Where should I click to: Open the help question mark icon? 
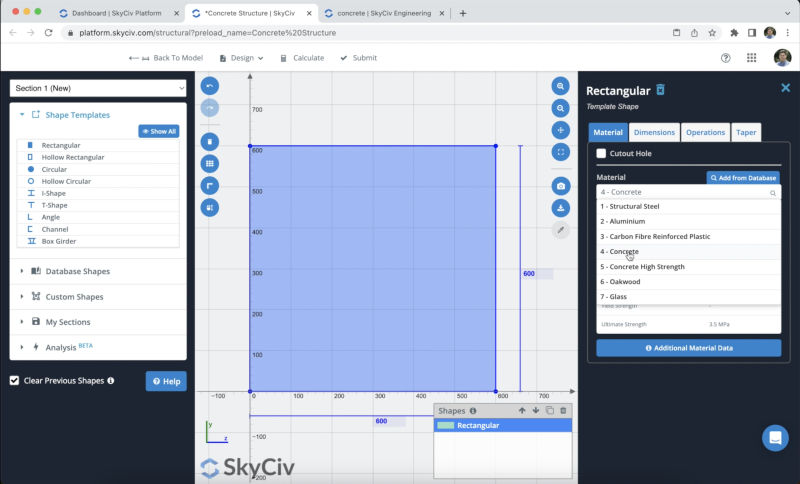pyautogui.click(x=726, y=58)
